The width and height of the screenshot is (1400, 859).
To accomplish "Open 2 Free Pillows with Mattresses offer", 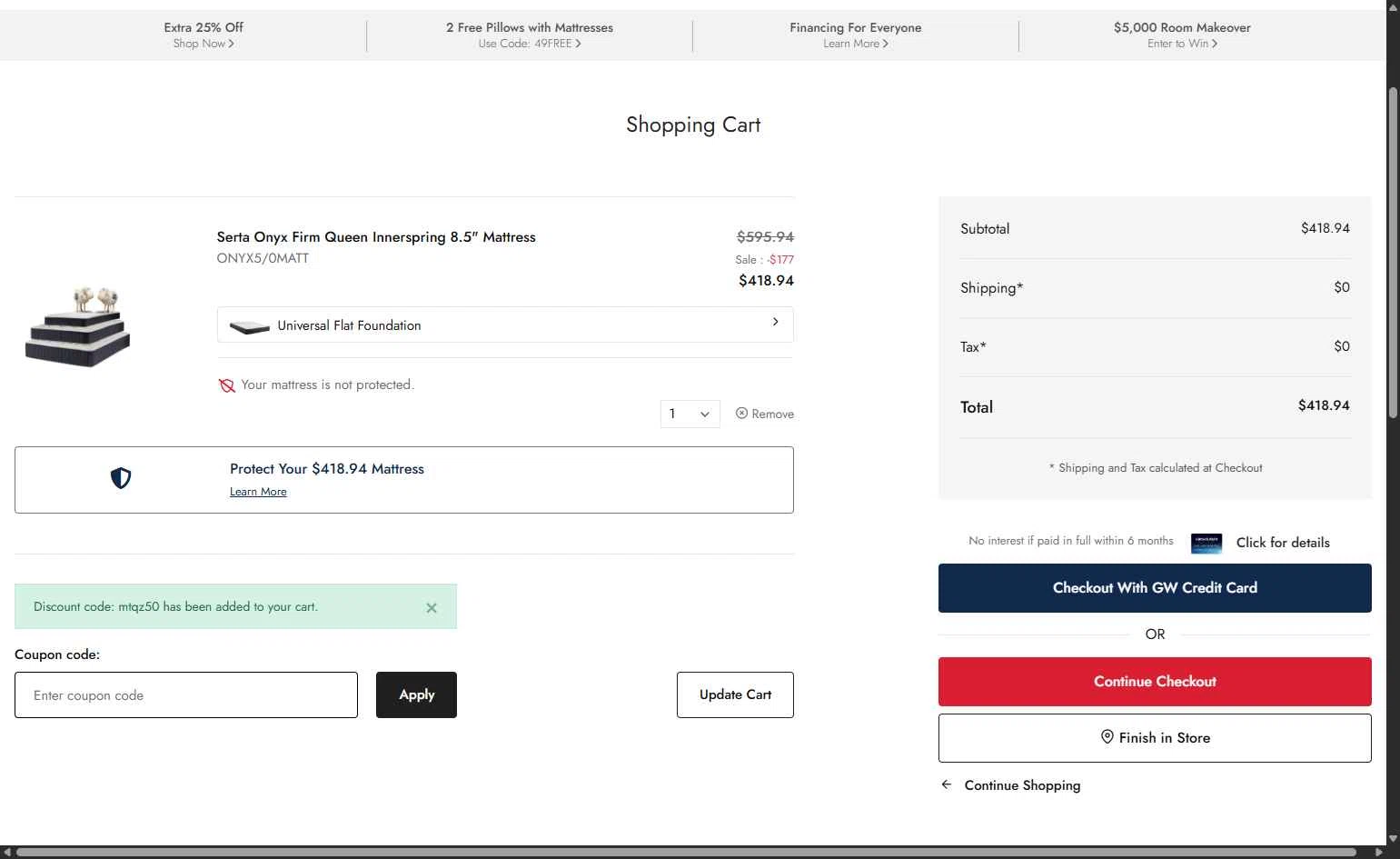I will 530,35.
